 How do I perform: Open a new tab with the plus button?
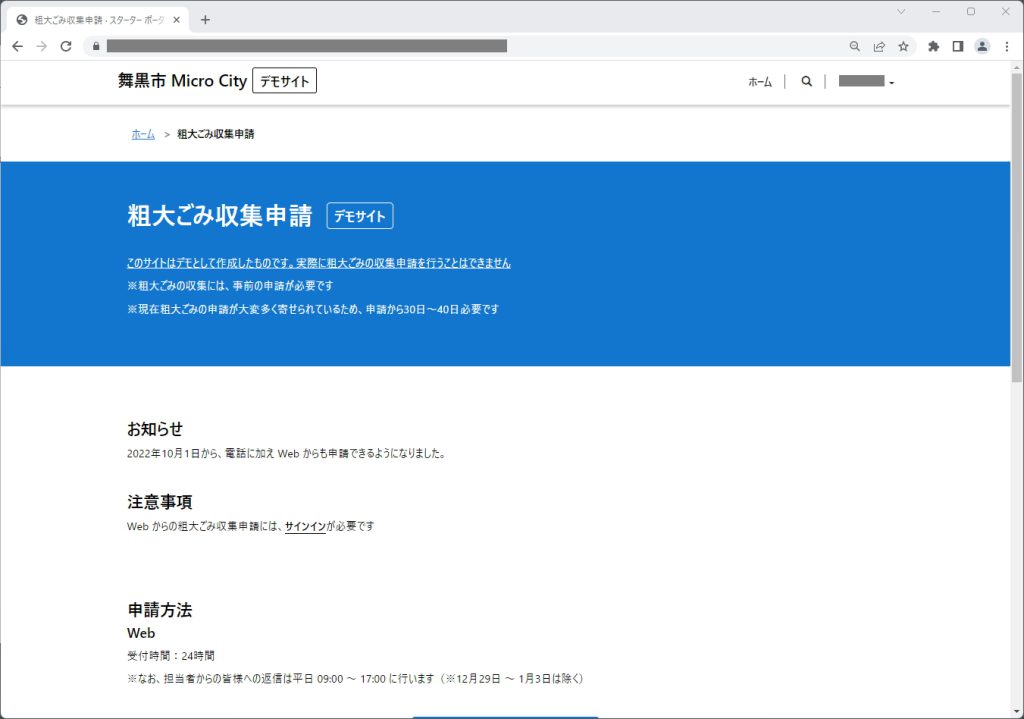pos(205,19)
